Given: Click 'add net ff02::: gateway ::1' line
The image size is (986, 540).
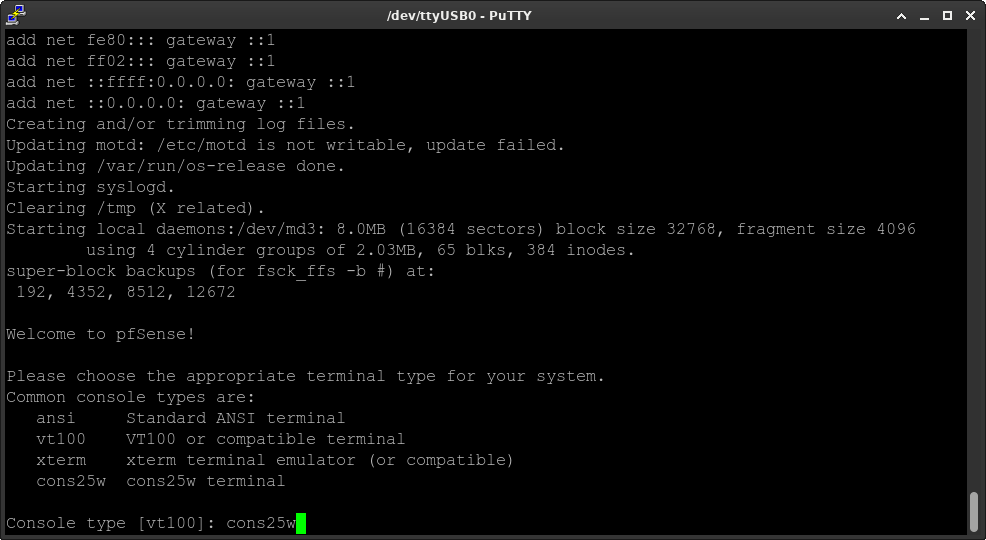Looking at the screenshot, I should point(140,61).
